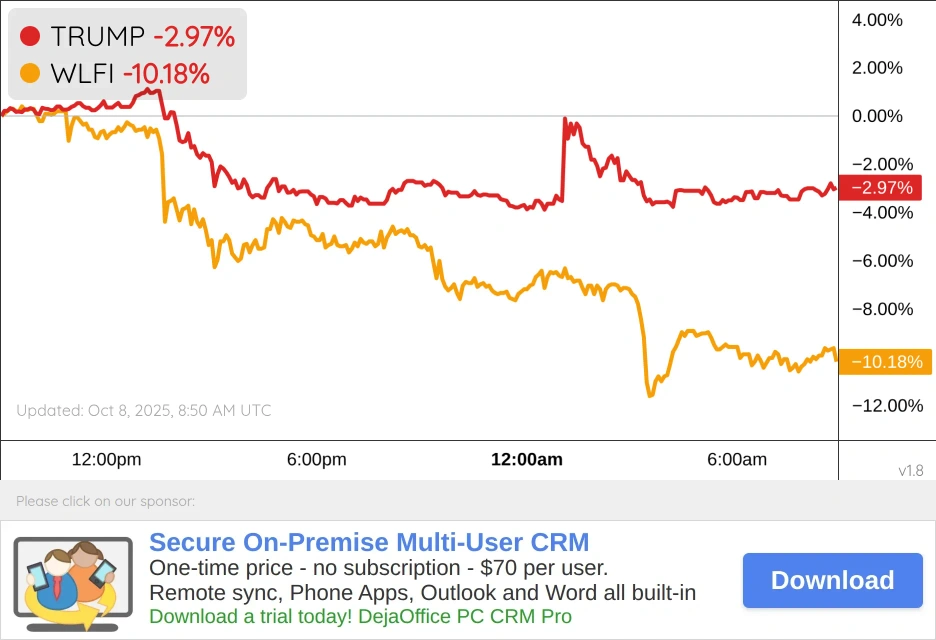Open the Secure On-Premise Multi-User CRM link
936x640 pixels.
click(x=369, y=543)
